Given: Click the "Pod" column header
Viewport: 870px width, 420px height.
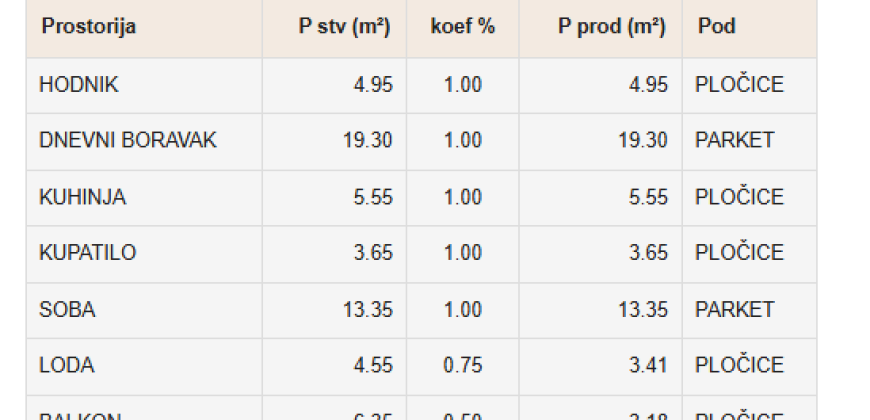Looking at the screenshot, I should (x=717, y=27).
